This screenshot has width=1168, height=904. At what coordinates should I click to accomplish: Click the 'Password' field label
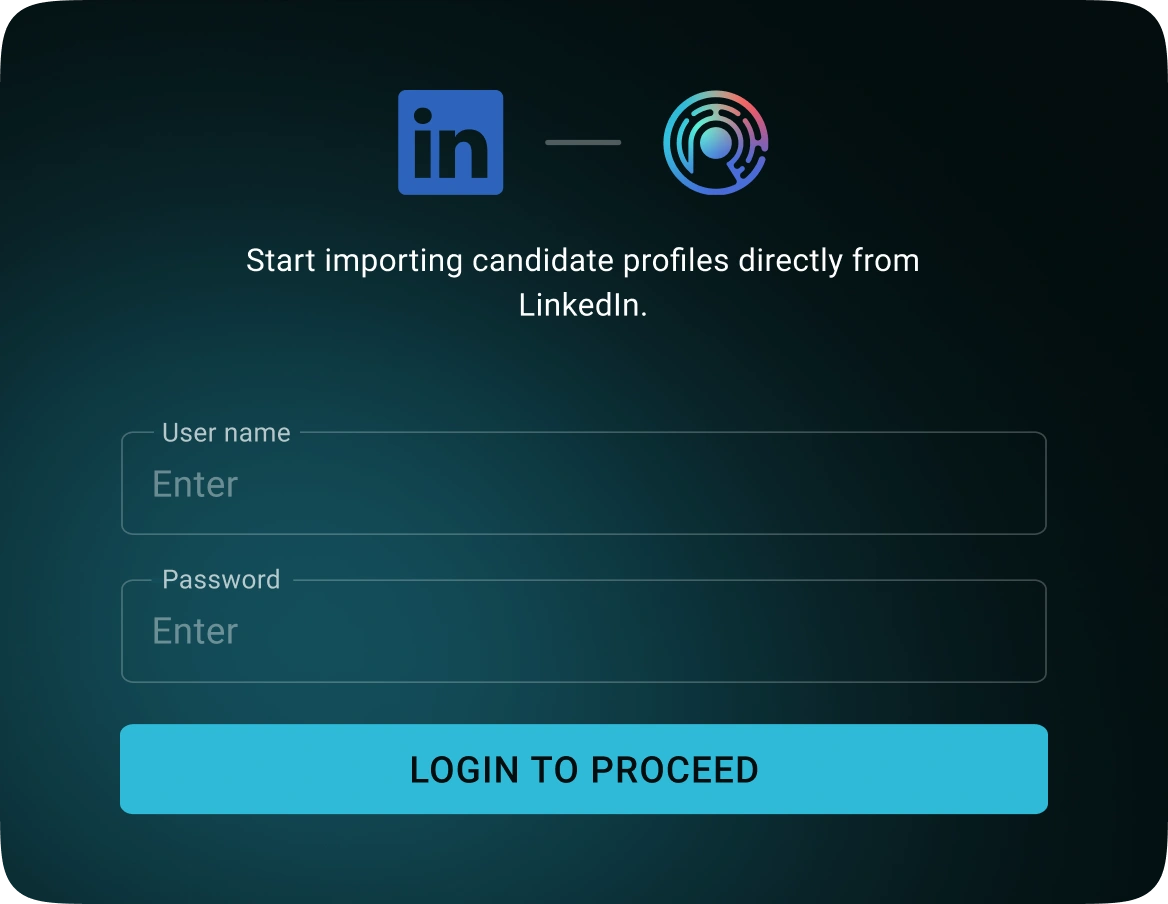tap(221, 579)
